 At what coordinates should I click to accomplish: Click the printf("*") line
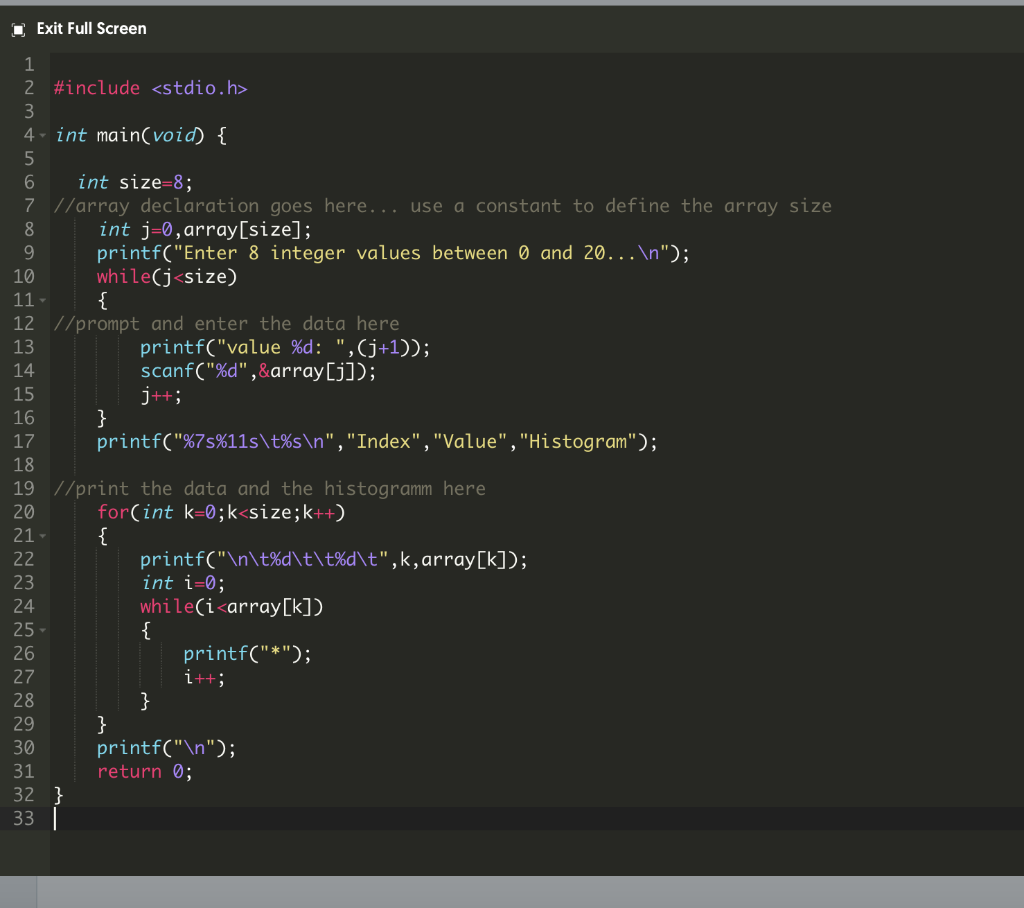click(248, 654)
